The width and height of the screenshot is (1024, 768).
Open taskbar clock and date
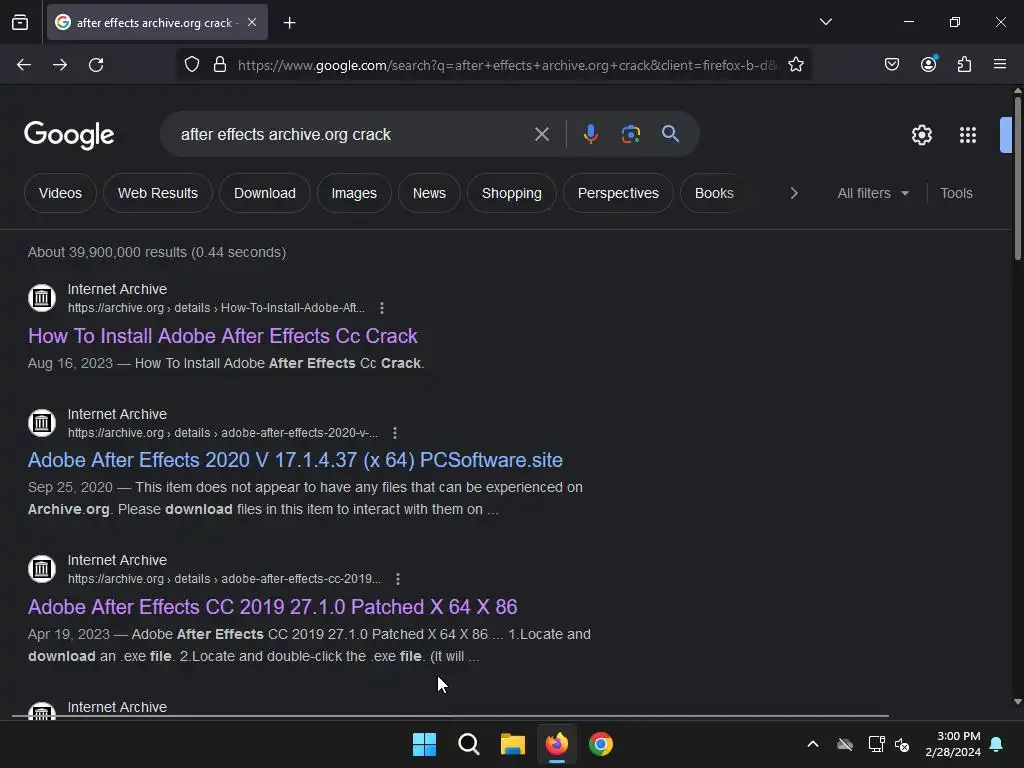pos(953,744)
